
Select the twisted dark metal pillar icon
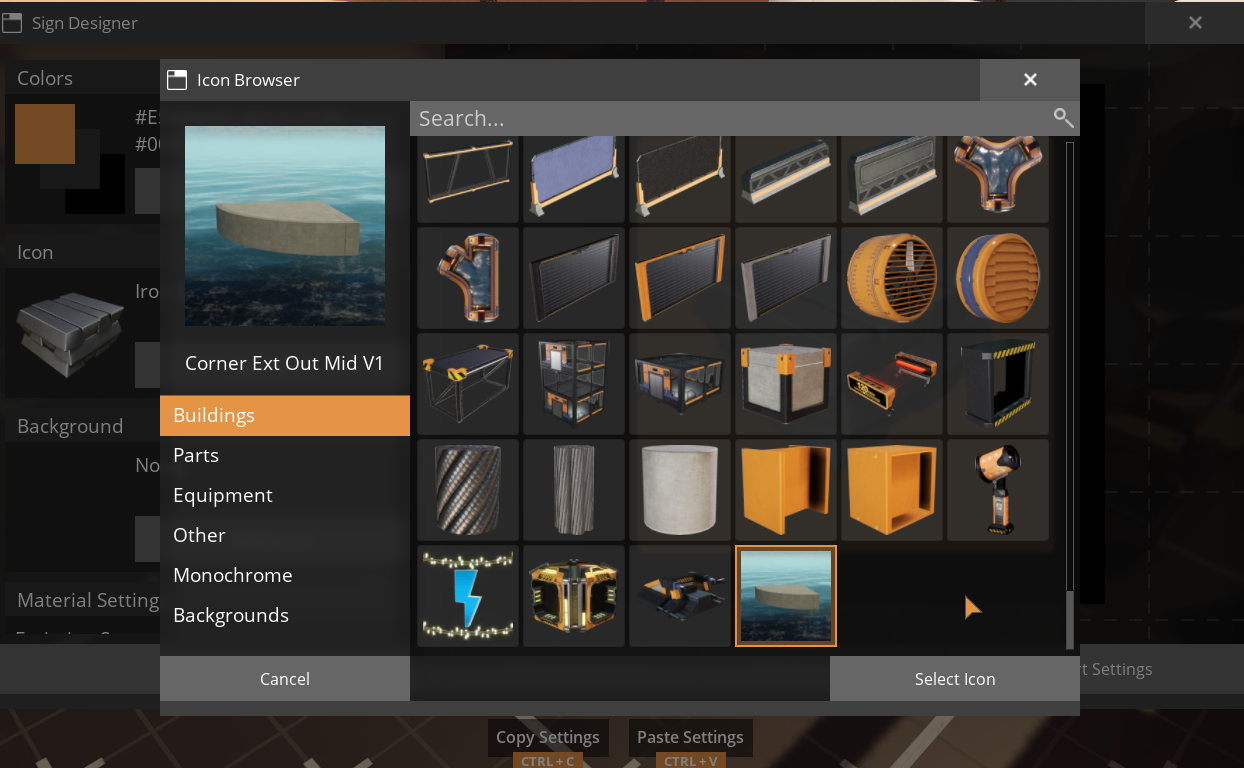468,489
